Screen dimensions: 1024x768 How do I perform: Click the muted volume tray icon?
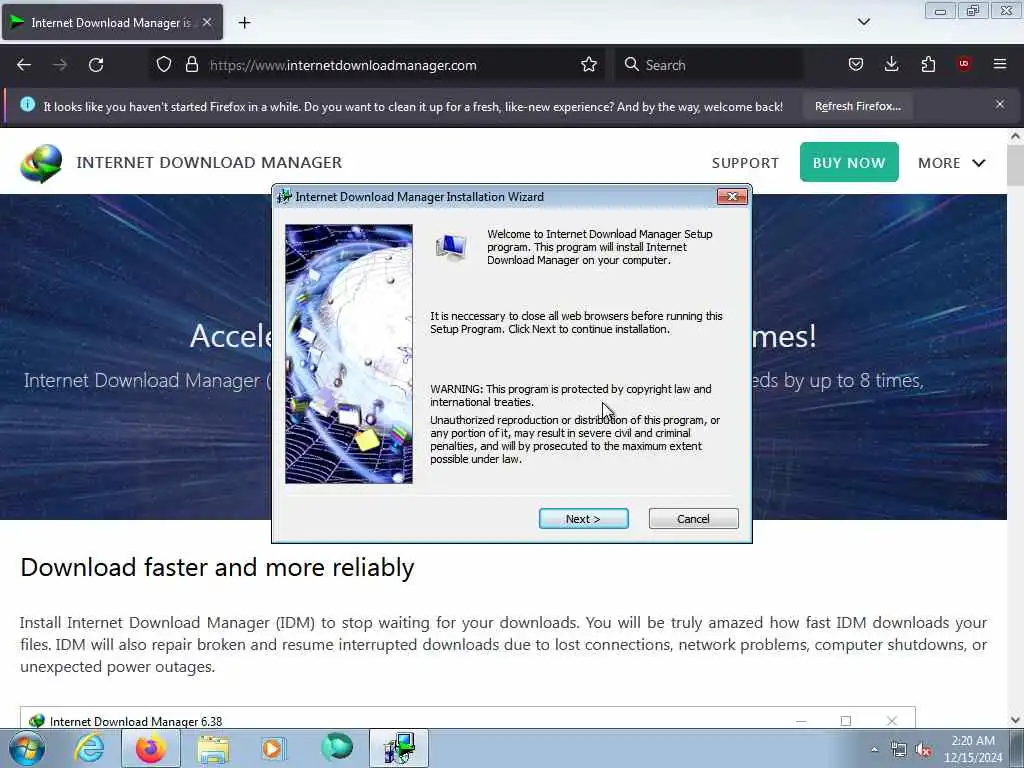tap(923, 750)
